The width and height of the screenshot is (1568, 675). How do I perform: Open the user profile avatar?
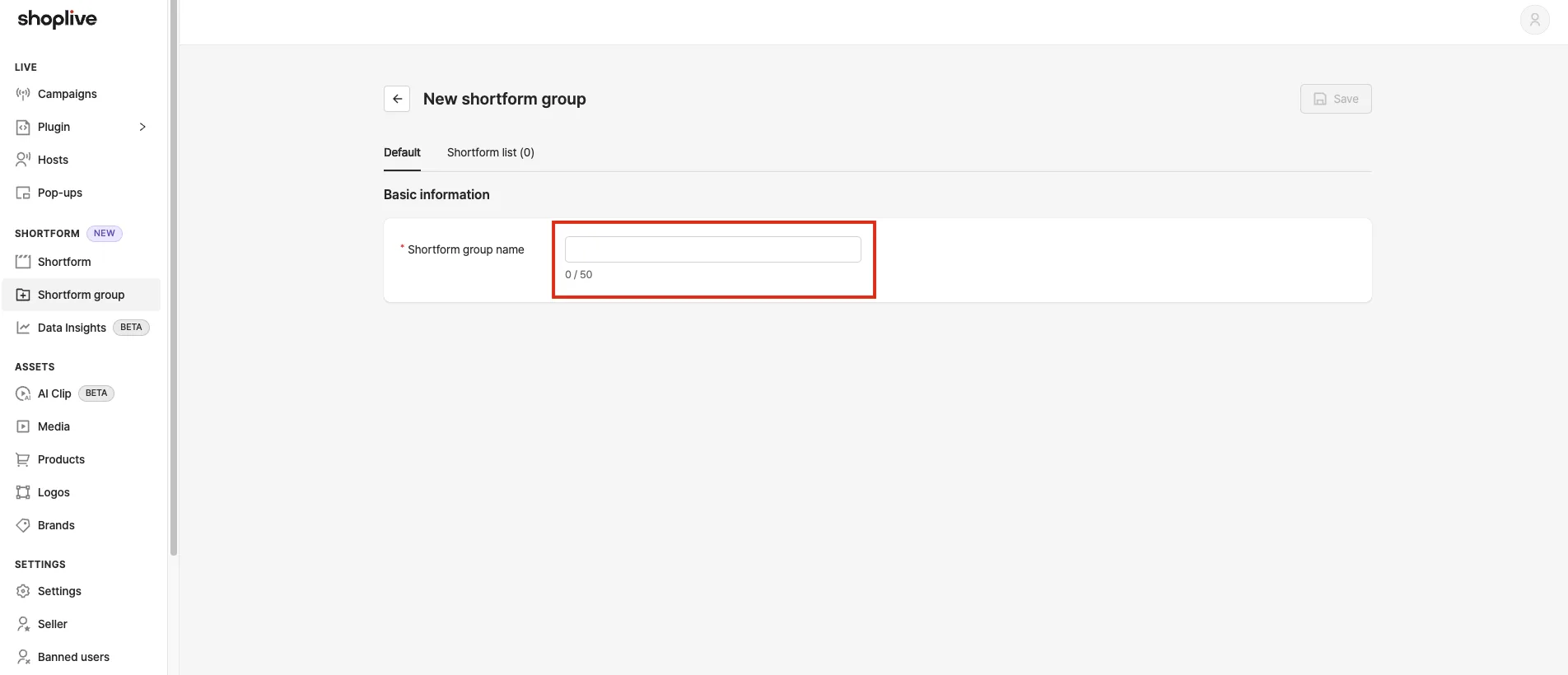pyautogui.click(x=1535, y=20)
